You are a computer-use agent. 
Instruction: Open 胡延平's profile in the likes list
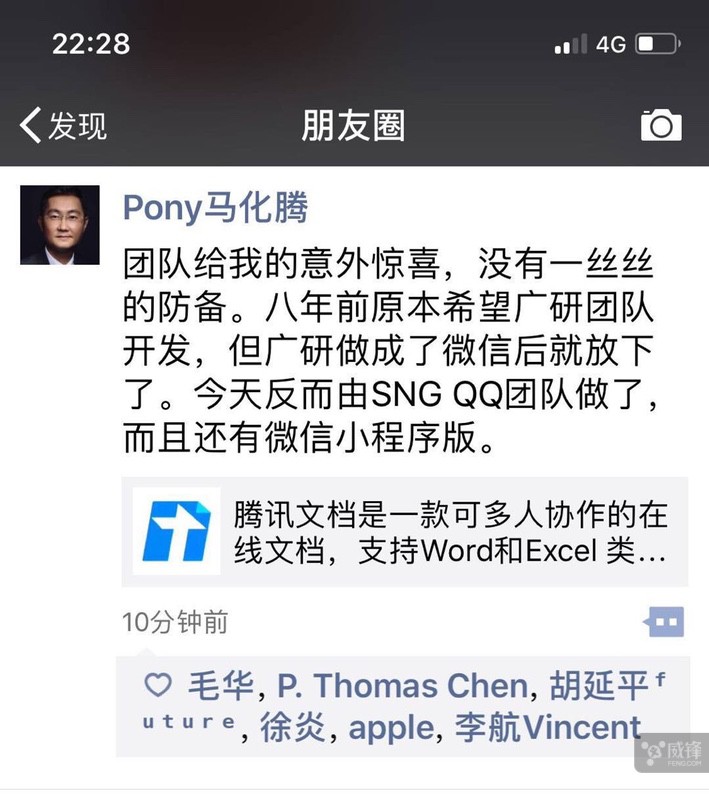599,685
